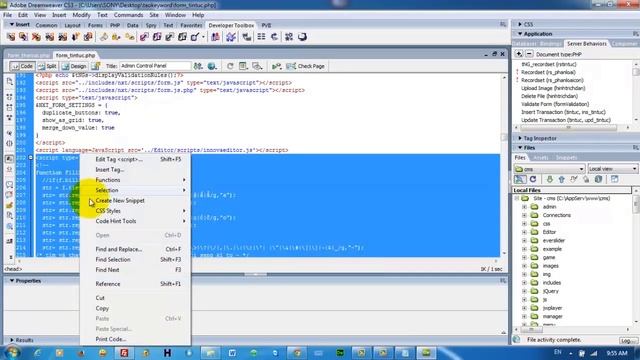Choose Edit Tag <script> option

pyautogui.click(x=119, y=159)
